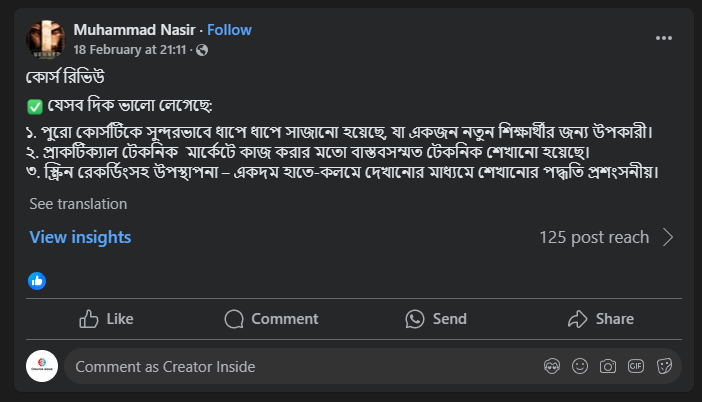Expand the 125 post reach chevron
This screenshot has height=402, width=702.
[668, 237]
